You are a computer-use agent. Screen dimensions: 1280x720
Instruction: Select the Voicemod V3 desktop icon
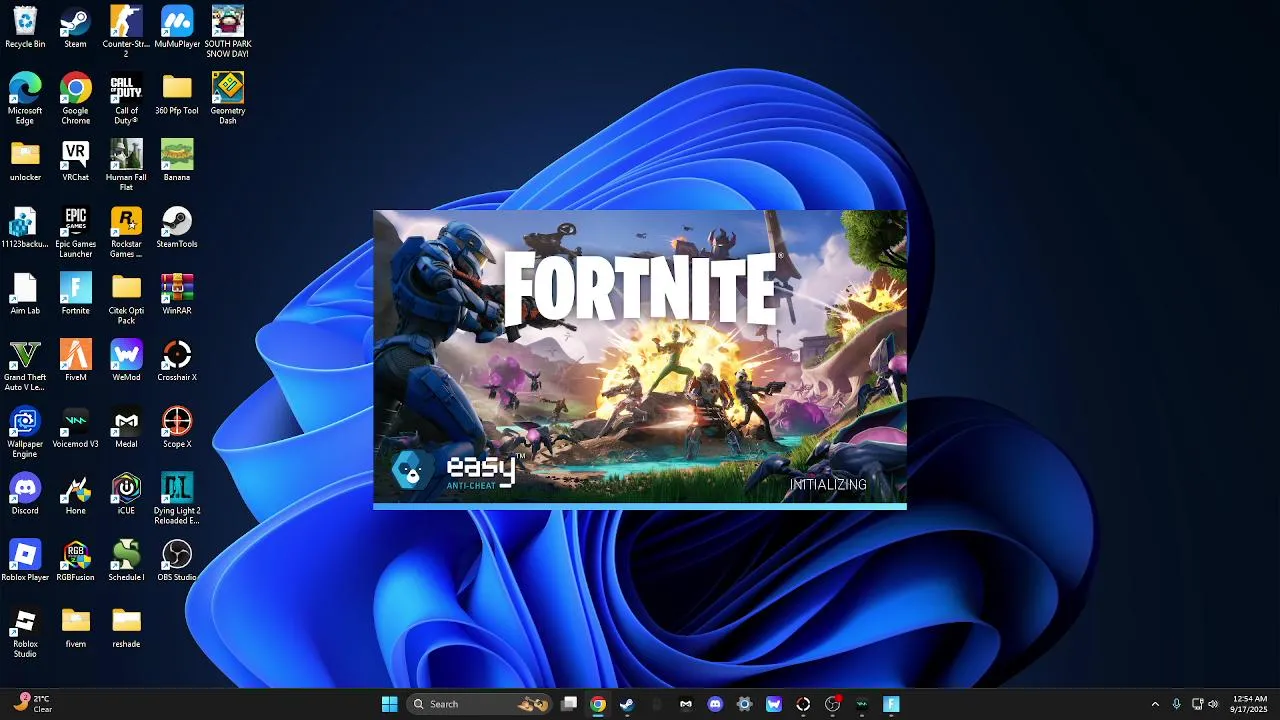75,427
